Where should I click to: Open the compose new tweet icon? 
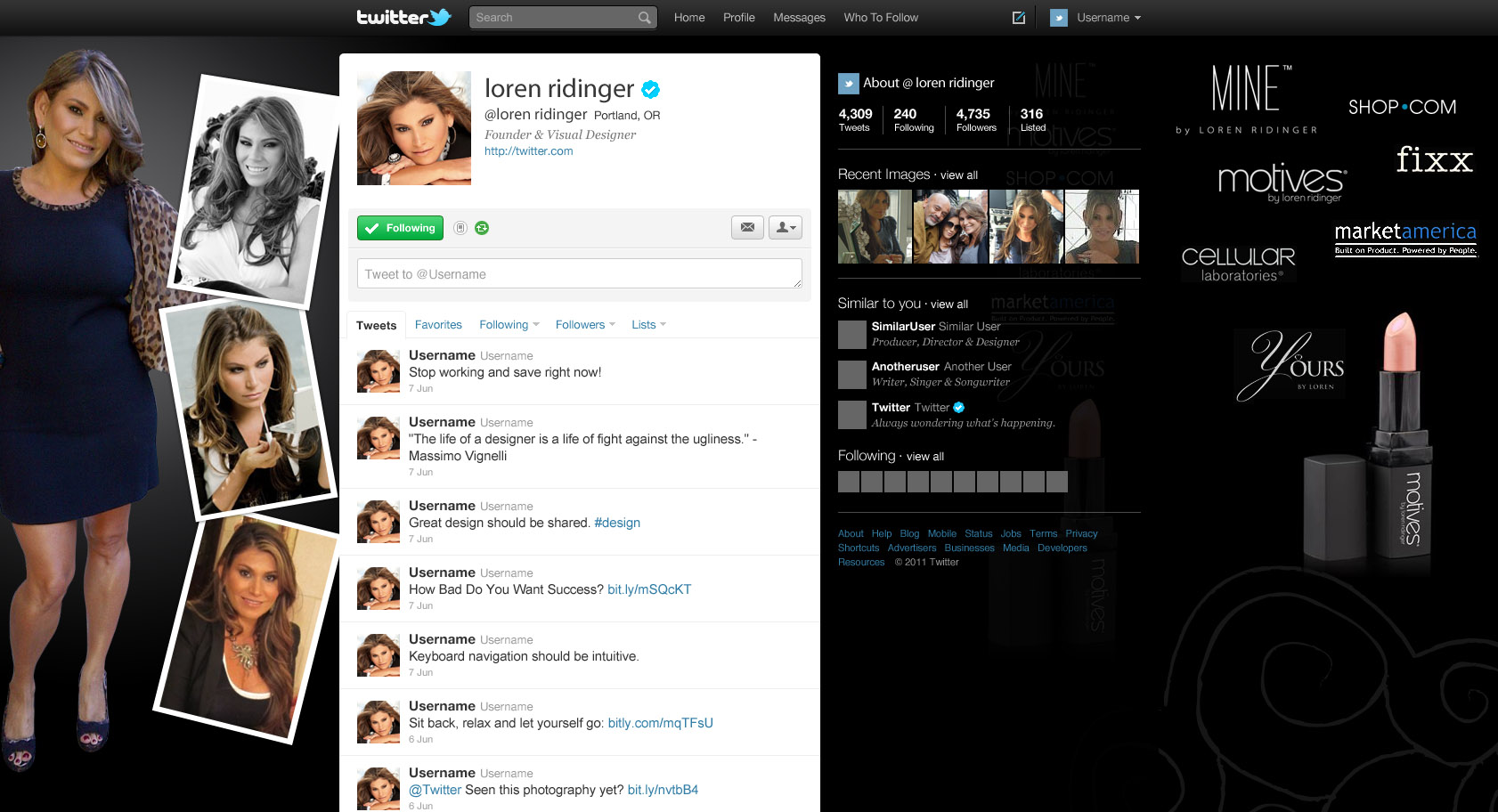point(1019,18)
